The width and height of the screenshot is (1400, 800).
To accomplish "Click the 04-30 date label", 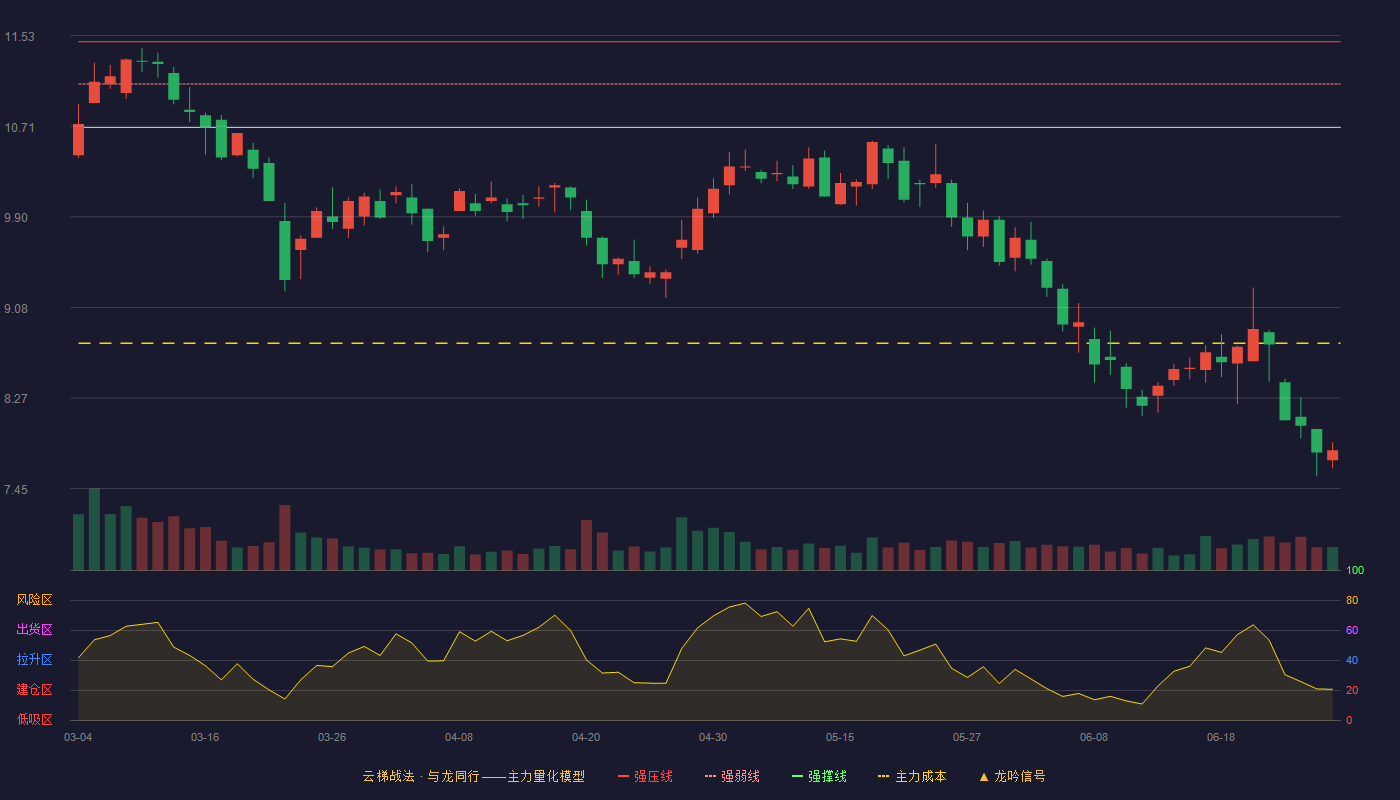I will 713,737.
